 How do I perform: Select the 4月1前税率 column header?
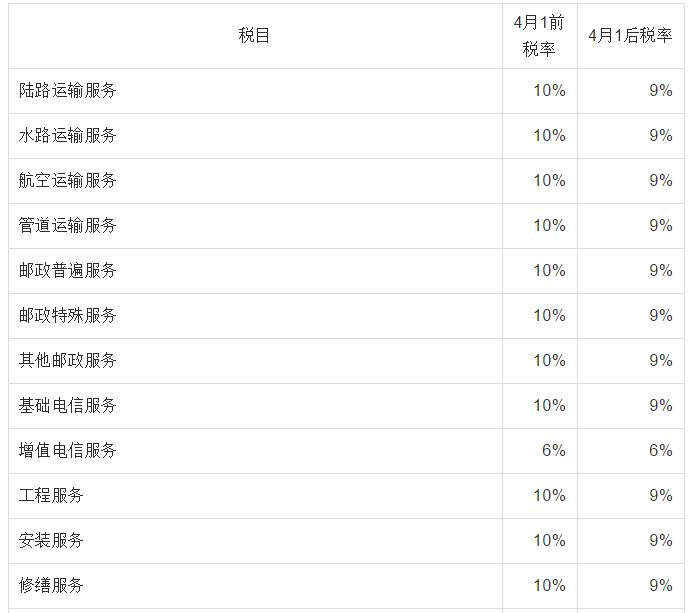click(539, 36)
